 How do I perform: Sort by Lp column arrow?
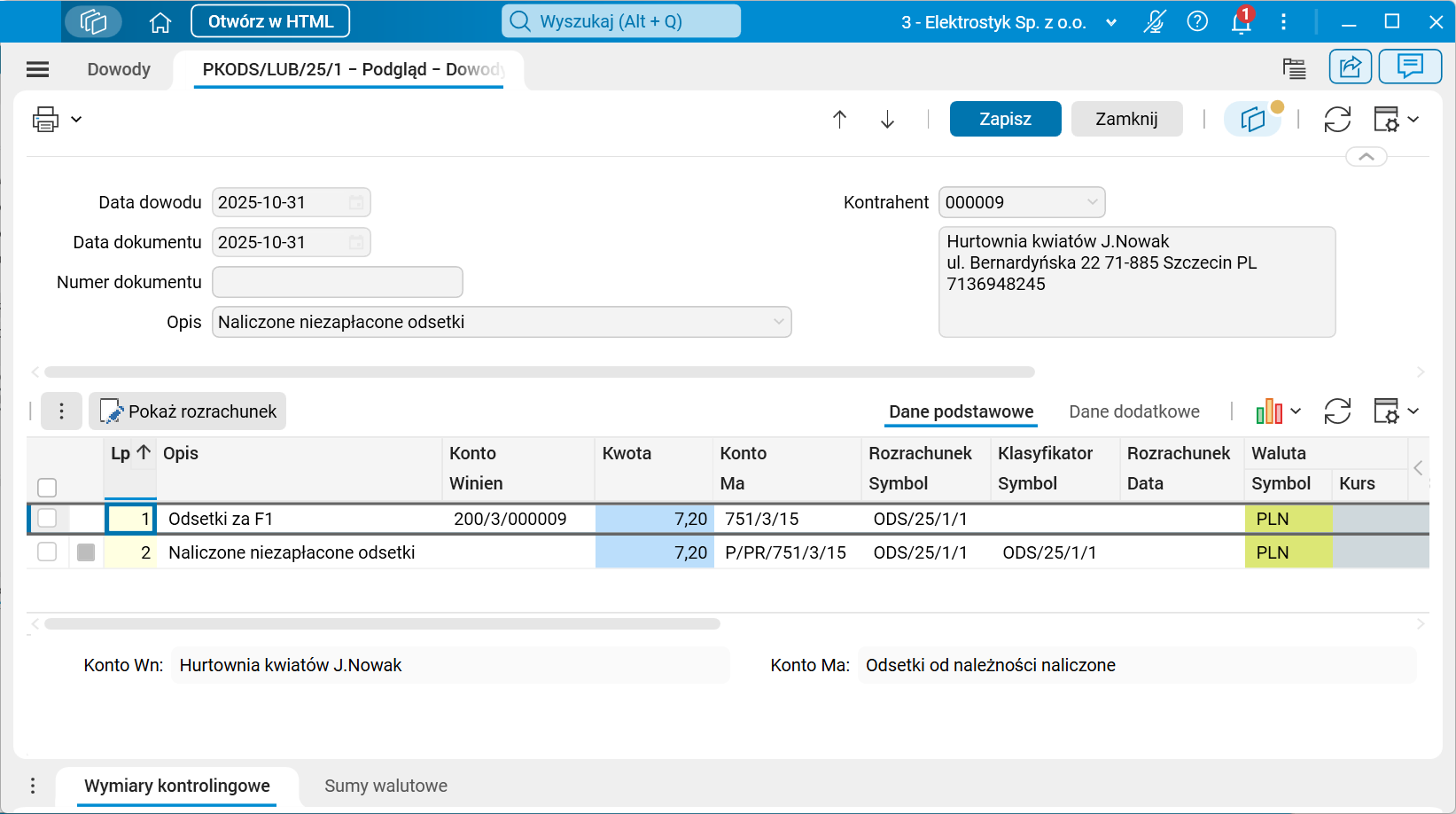tap(144, 452)
